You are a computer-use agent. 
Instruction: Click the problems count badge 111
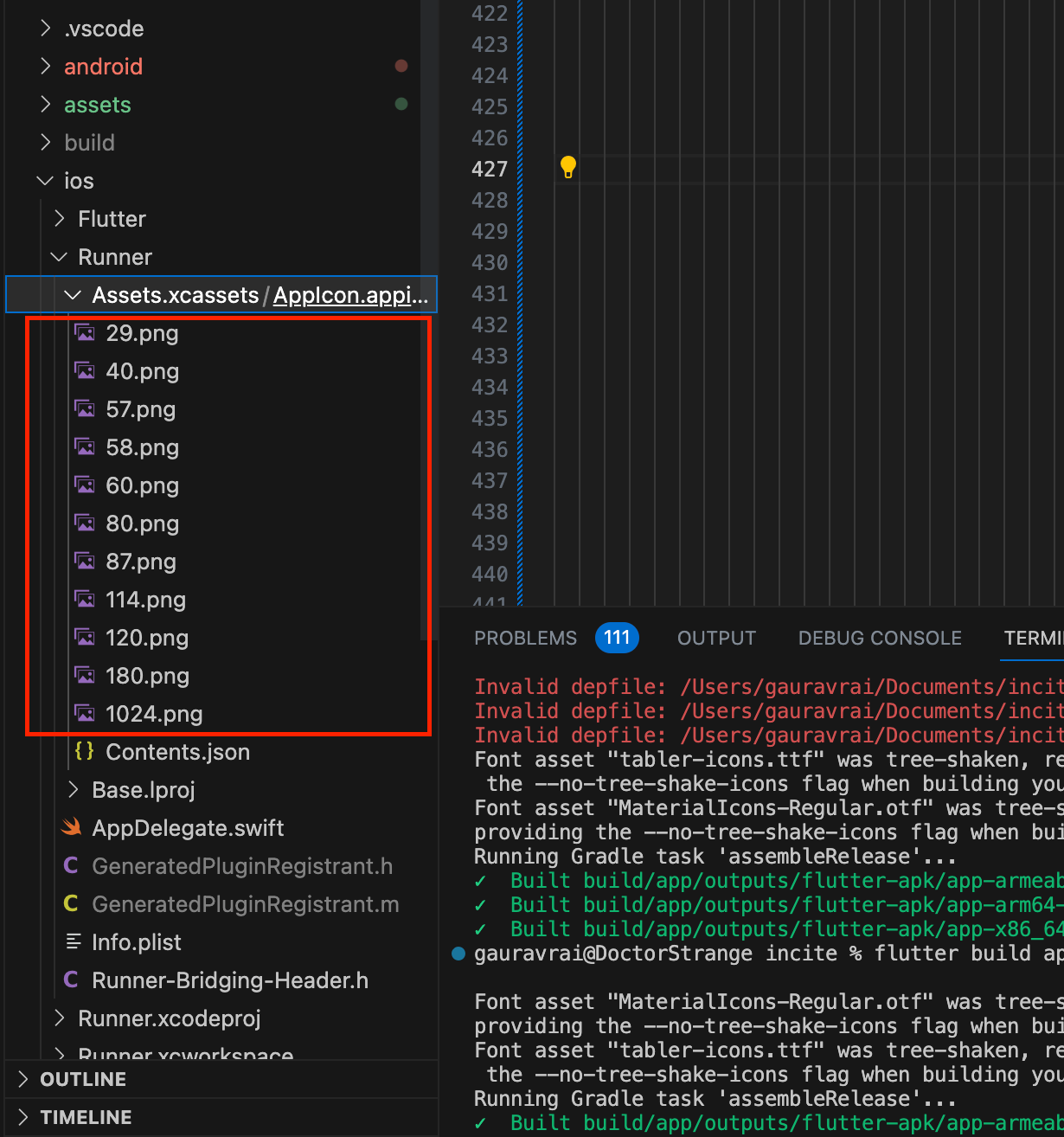click(616, 639)
